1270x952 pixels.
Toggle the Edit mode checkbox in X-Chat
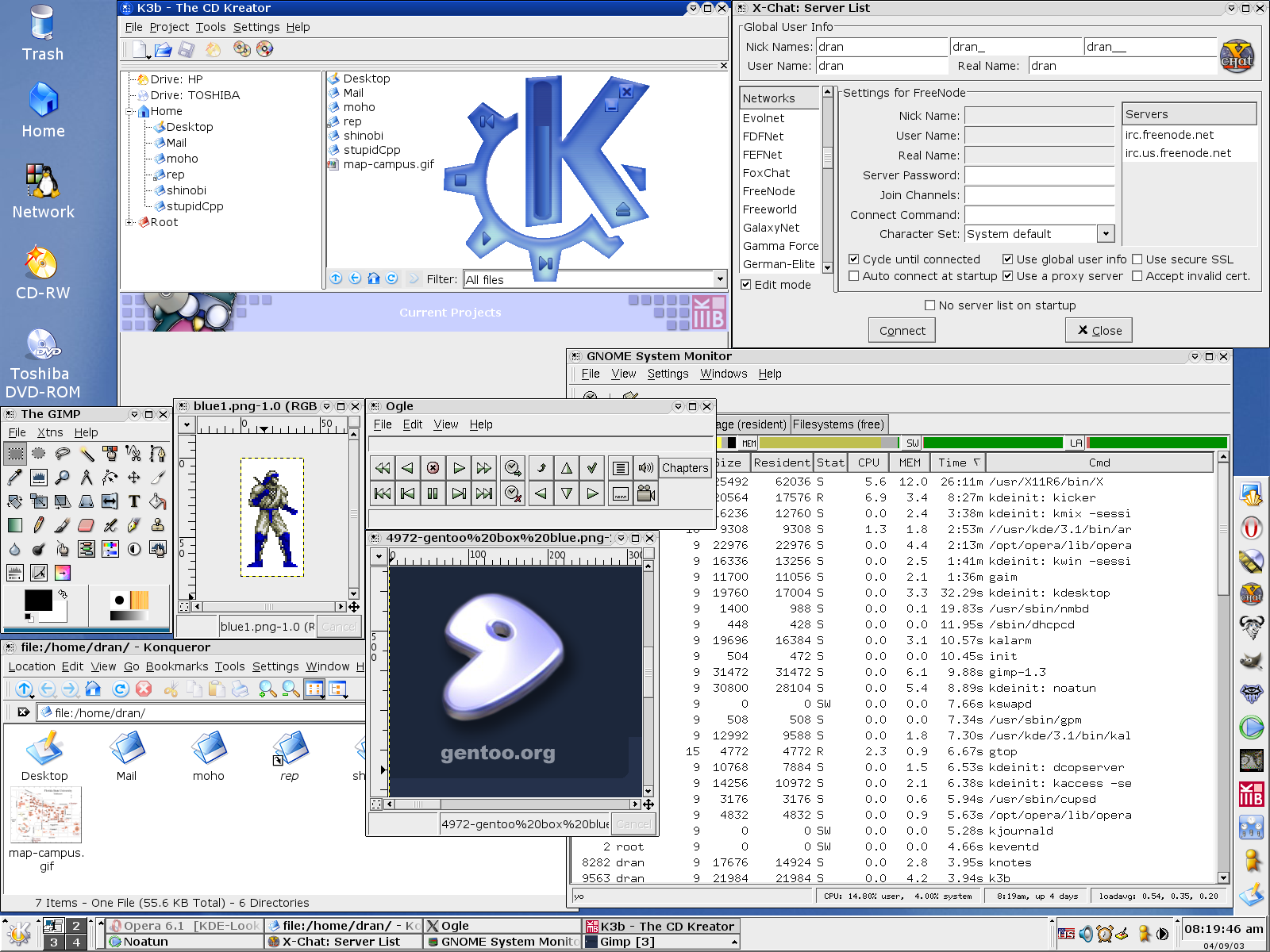tap(746, 285)
